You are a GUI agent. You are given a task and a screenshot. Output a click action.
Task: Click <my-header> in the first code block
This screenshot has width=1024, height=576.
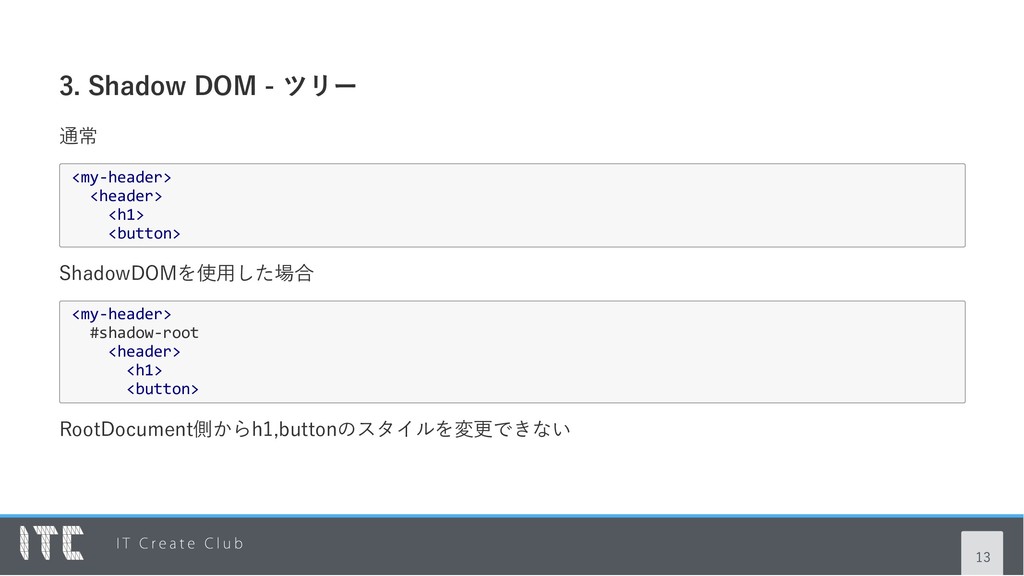121,177
